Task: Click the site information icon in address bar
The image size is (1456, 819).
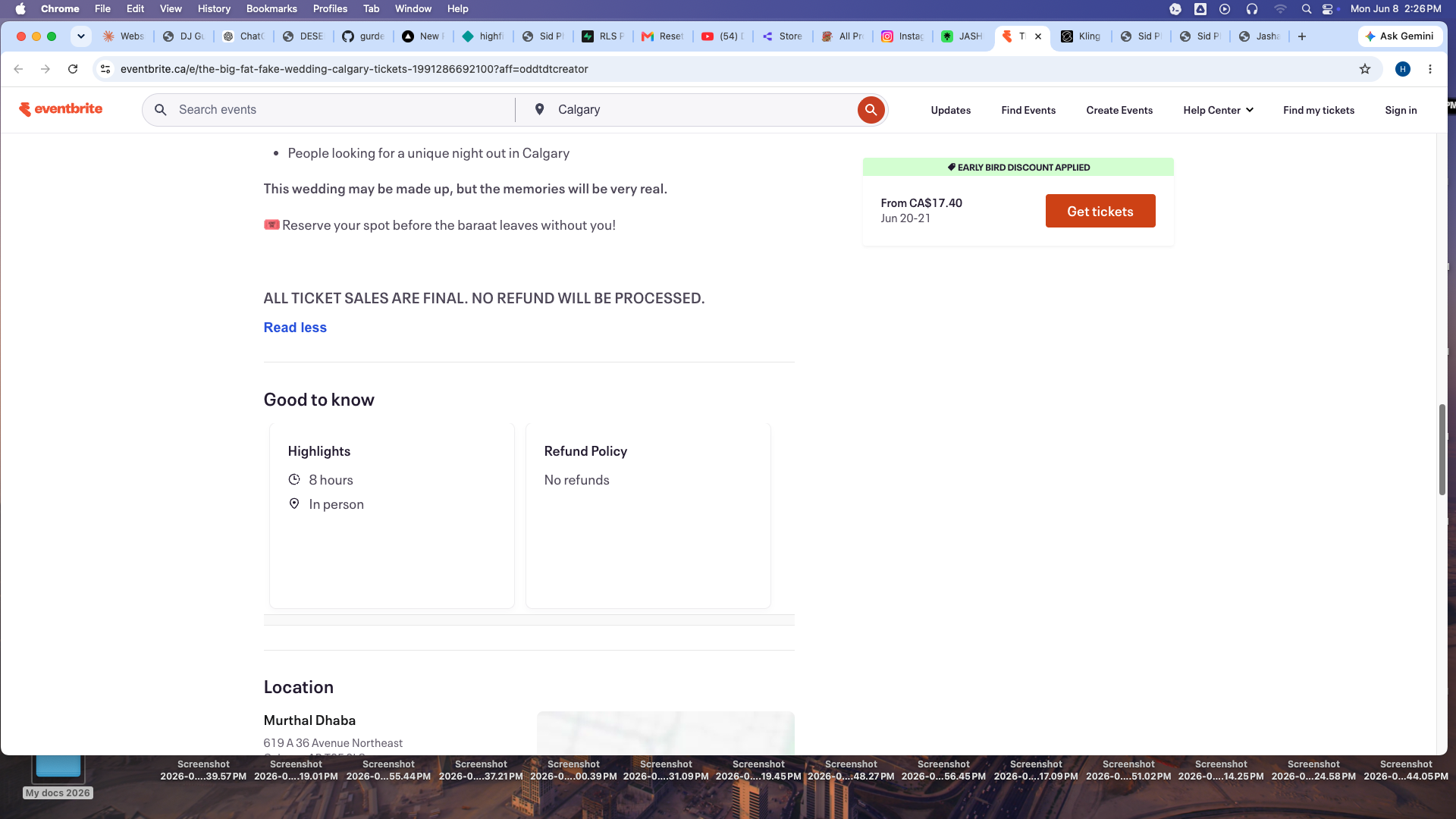Action: click(x=106, y=69)
